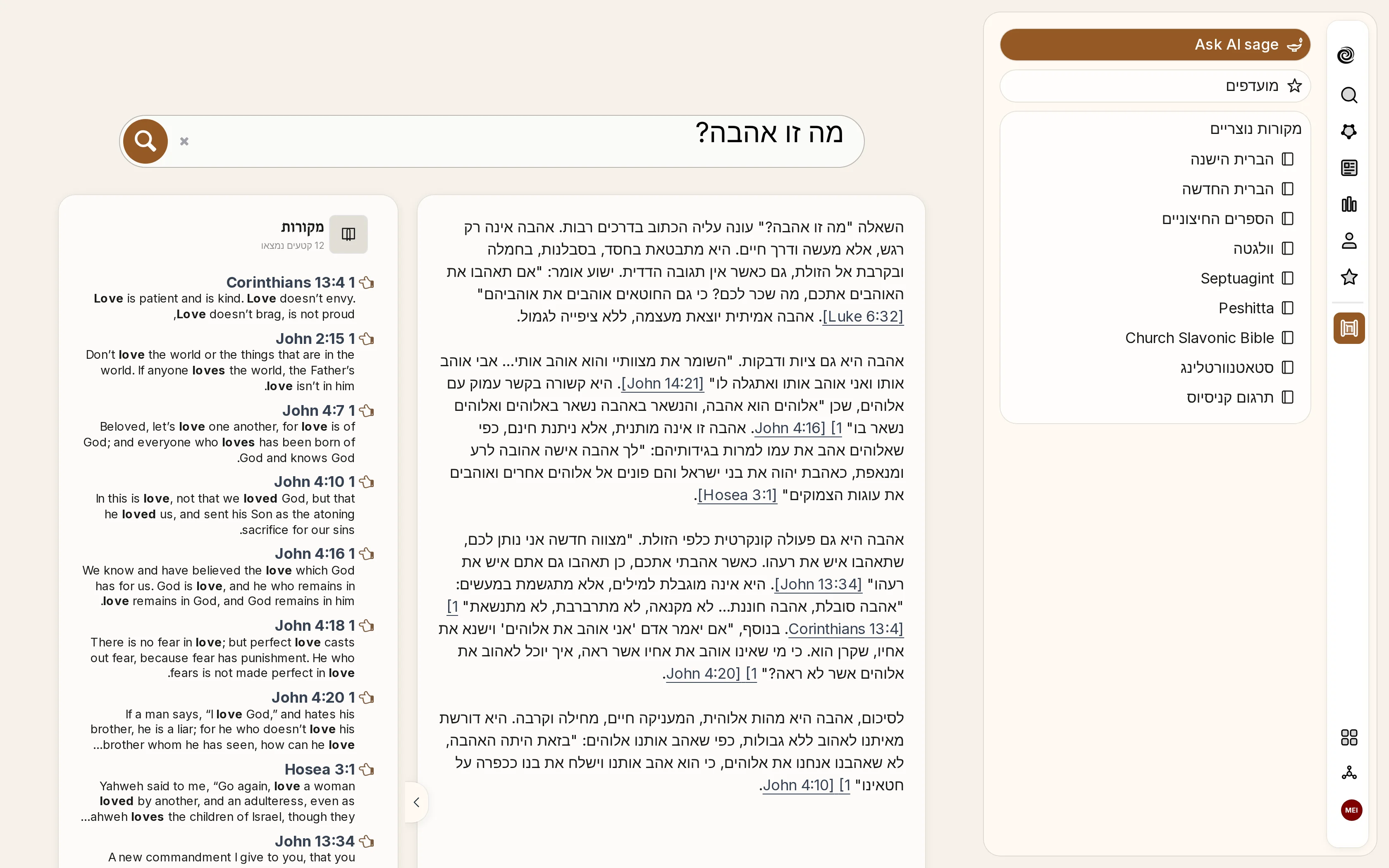Image resolution: width=1389 pixels, height=868 pixels.
Task: Select the Septuagint source
Action: [1247, 279]
